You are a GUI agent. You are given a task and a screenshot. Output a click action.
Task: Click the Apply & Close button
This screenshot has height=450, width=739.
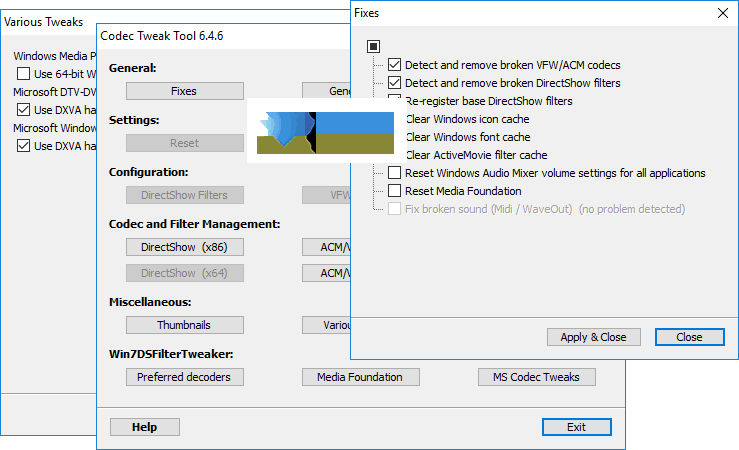coord(593,337)
